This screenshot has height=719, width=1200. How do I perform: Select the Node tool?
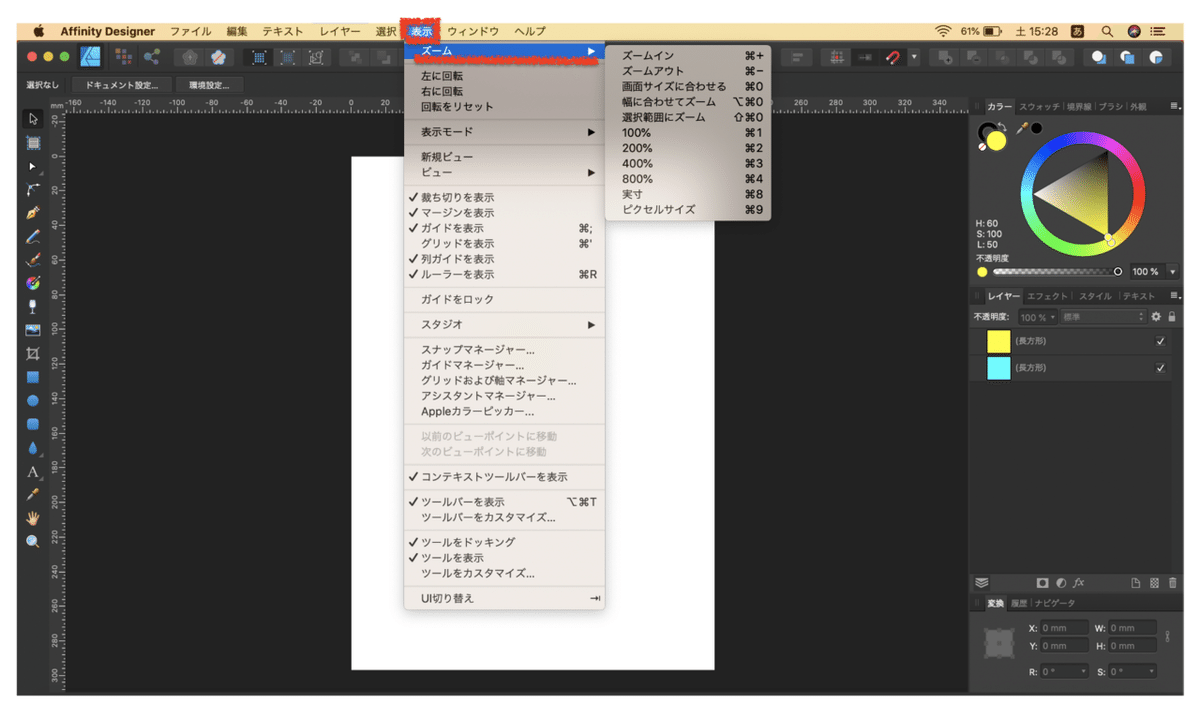pos(33,165)
